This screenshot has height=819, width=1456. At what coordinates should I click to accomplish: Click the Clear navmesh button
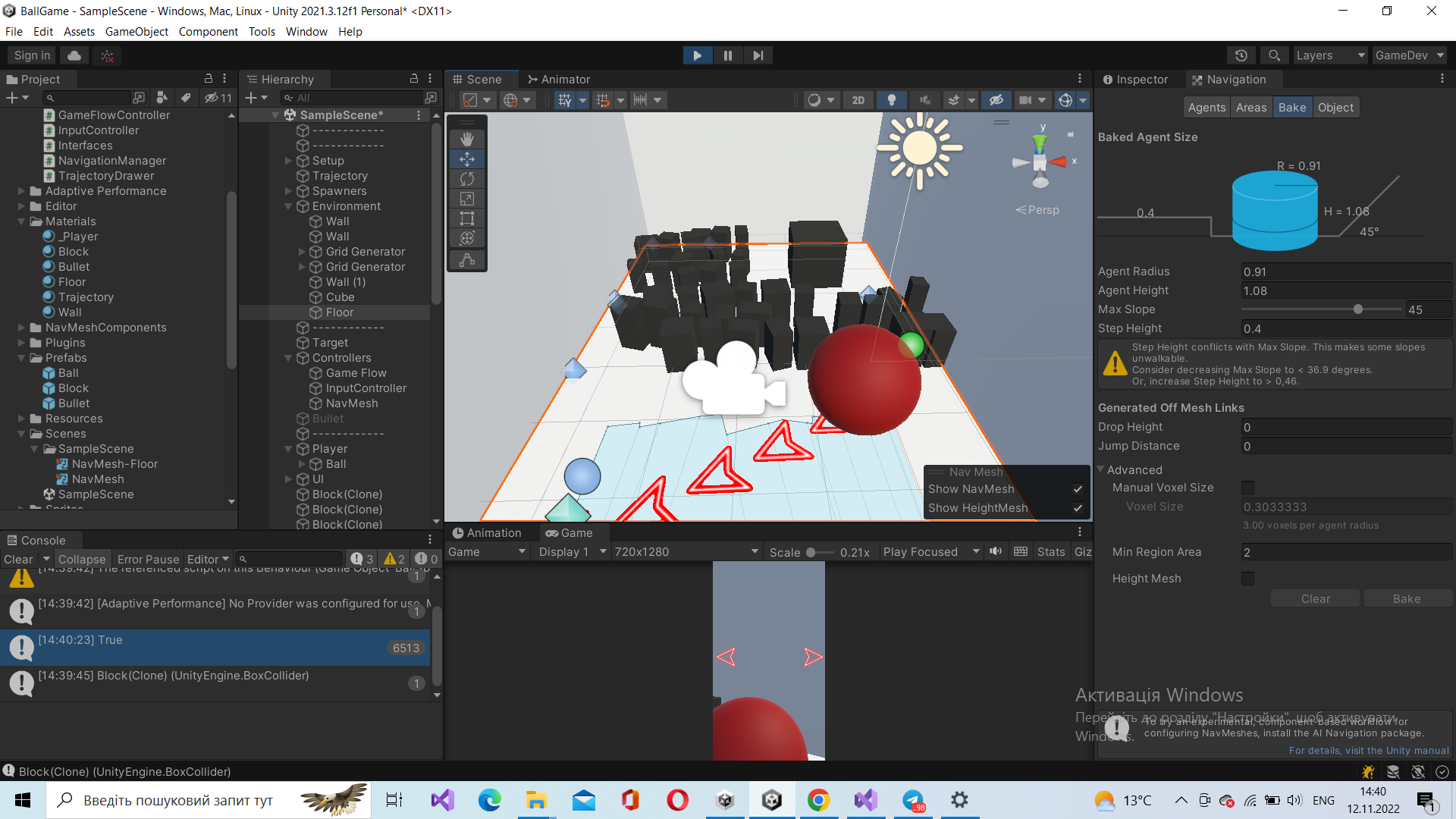point(1316,599)
